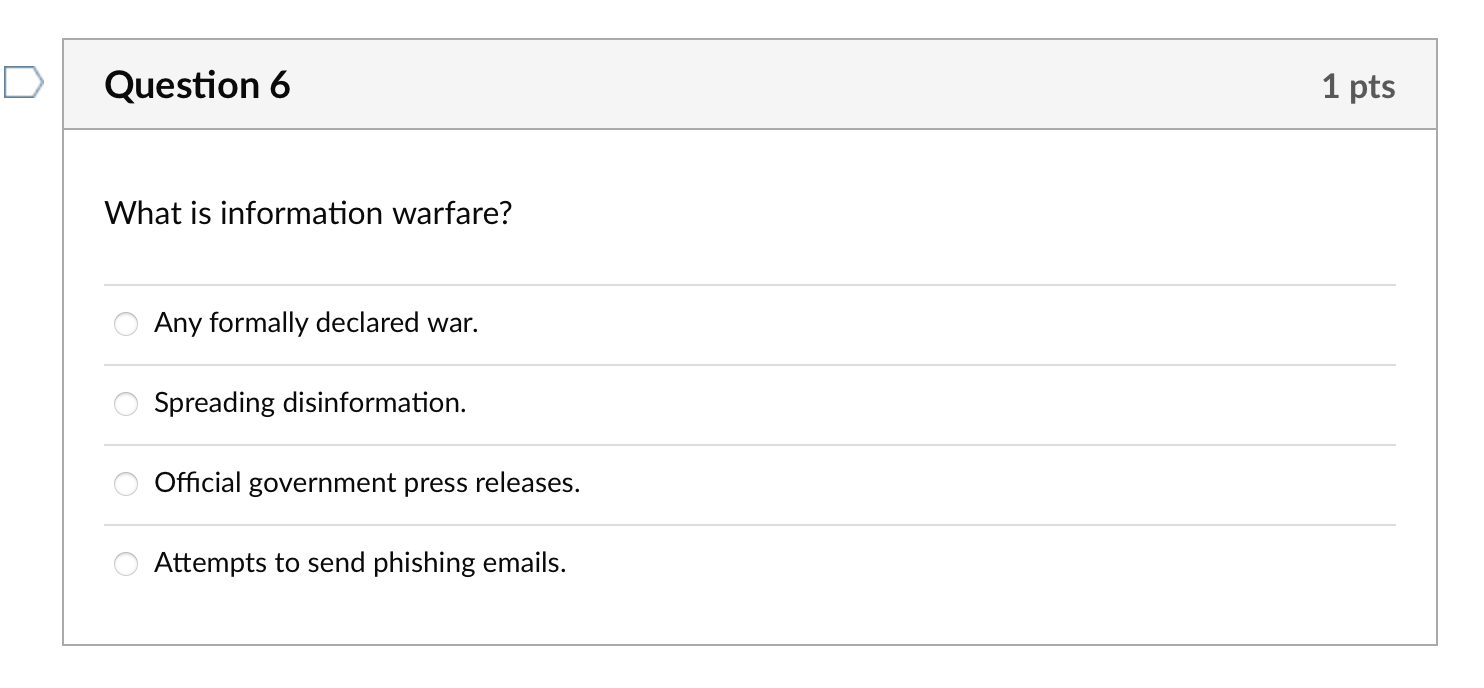Select 'Official government press releases.'
This screenshot has height=688, width=1484.
[126, 483]
